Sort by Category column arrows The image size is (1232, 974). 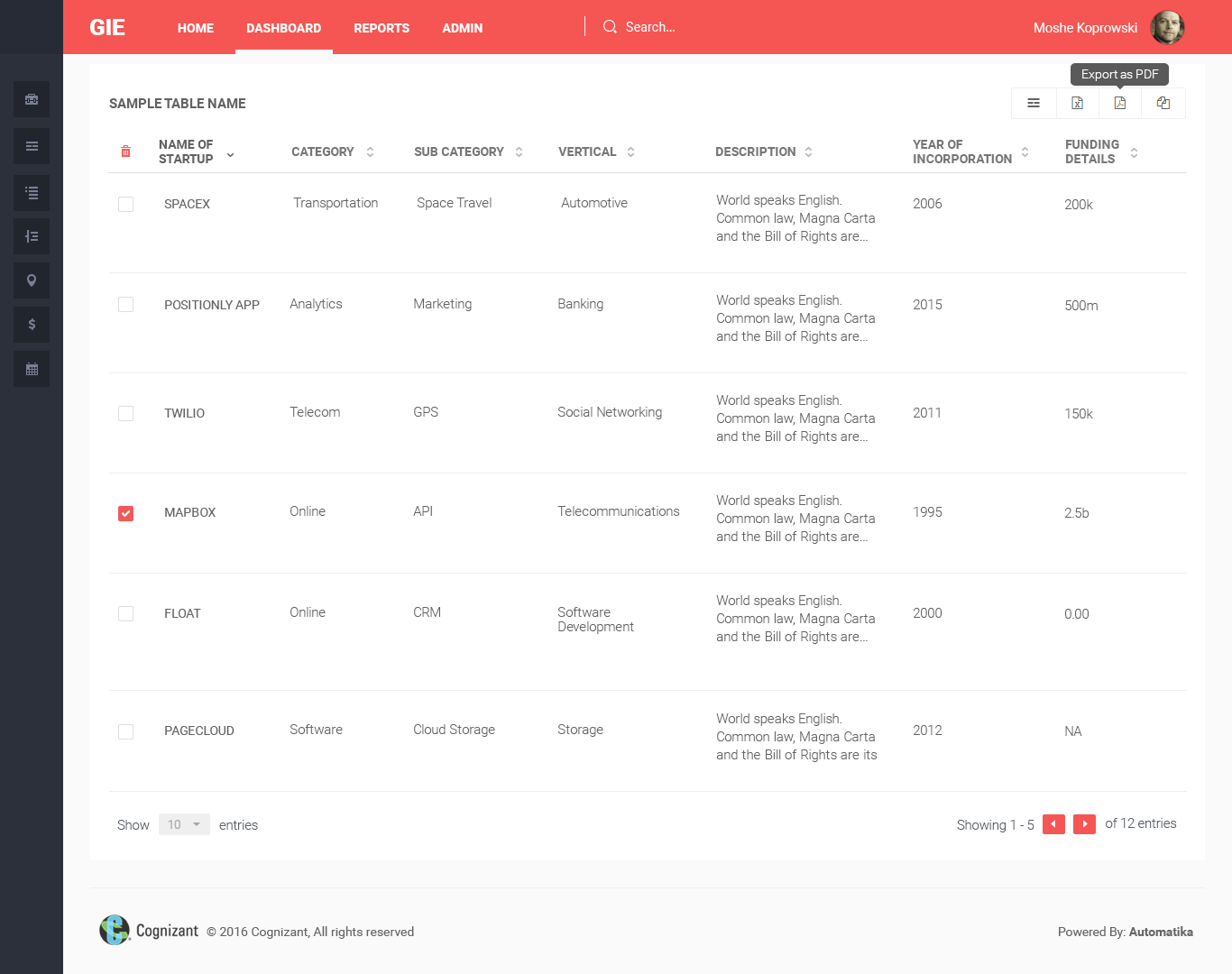pyautogui.click(x=370, y=152)
